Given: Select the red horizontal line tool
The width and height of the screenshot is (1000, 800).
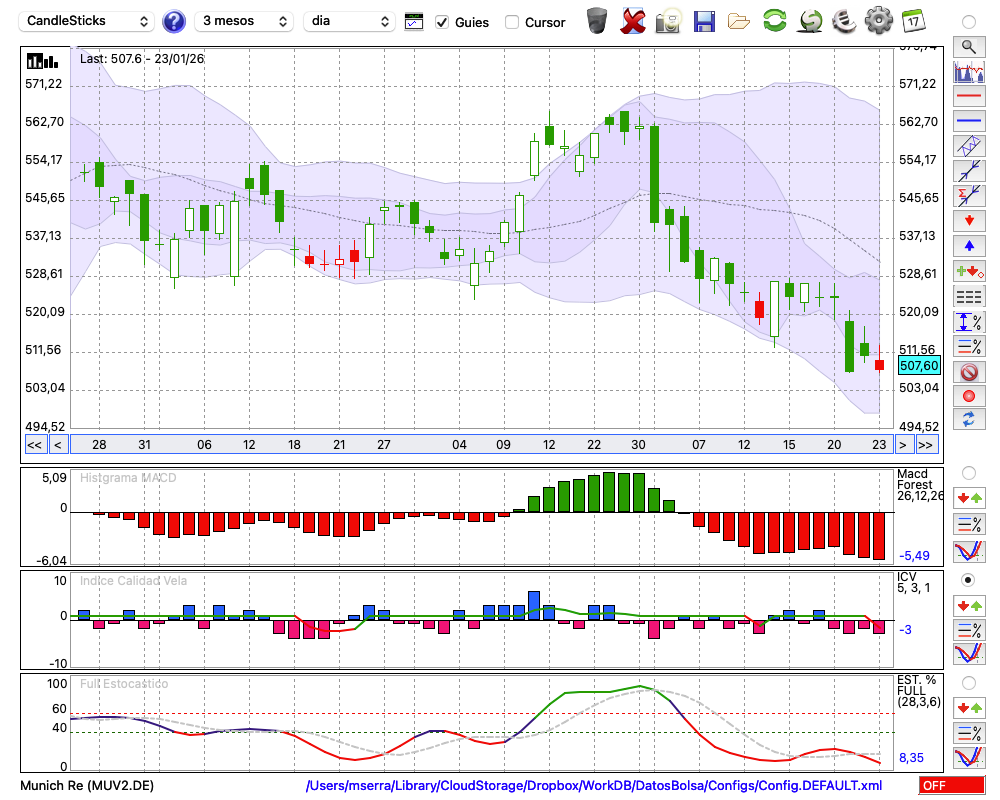Looking at the screenshot, I should coord(968,97).
